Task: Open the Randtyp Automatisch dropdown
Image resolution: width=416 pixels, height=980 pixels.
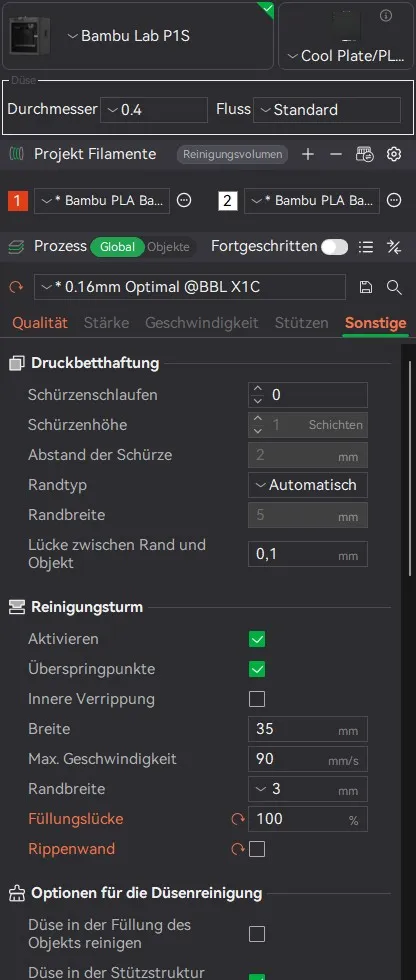Action: pyautogui.click(x=308, y=485)
